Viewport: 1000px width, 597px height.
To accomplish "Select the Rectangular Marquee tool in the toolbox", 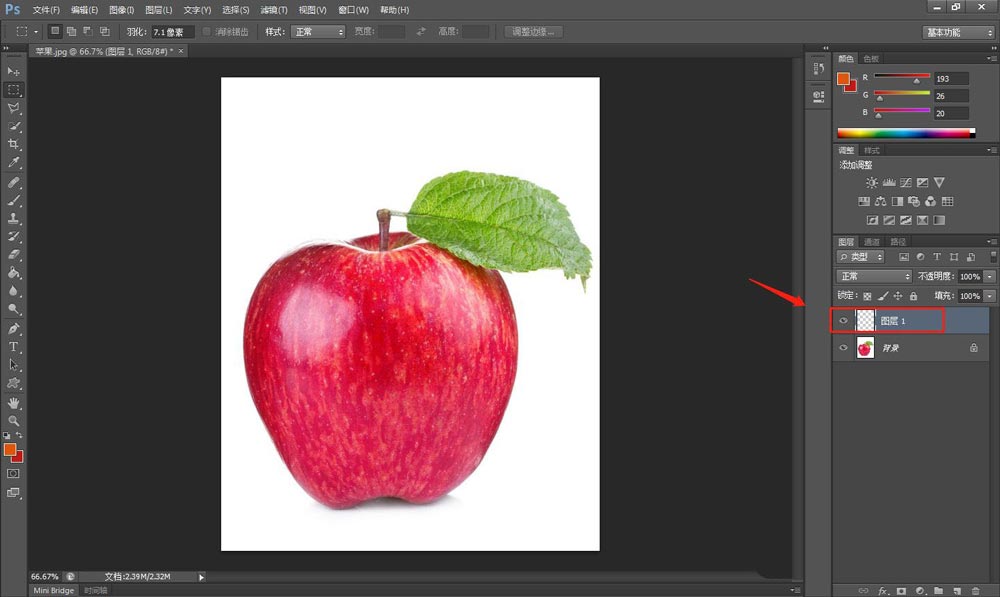I will 13,89.
